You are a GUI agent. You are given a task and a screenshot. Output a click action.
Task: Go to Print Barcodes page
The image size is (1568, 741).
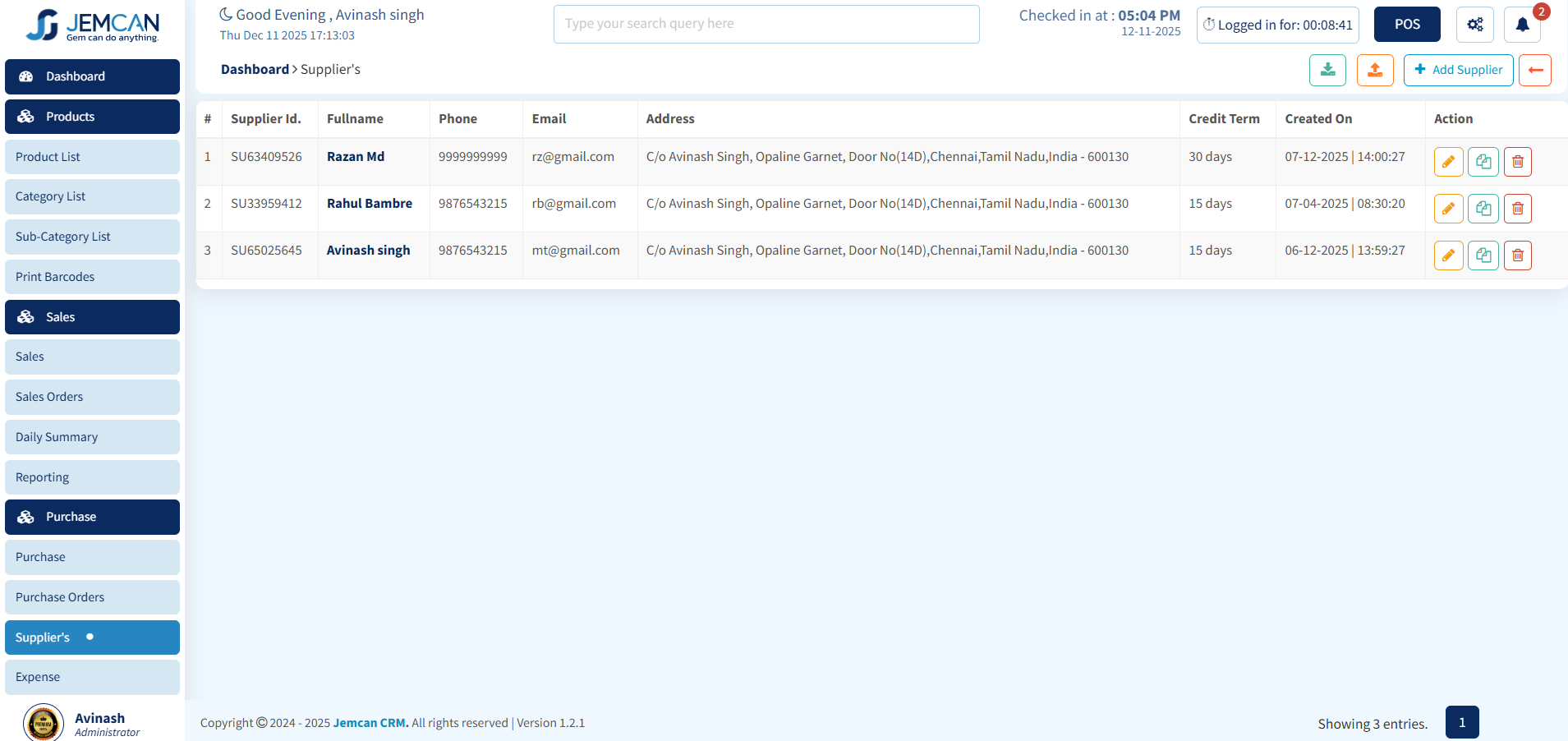92,277
